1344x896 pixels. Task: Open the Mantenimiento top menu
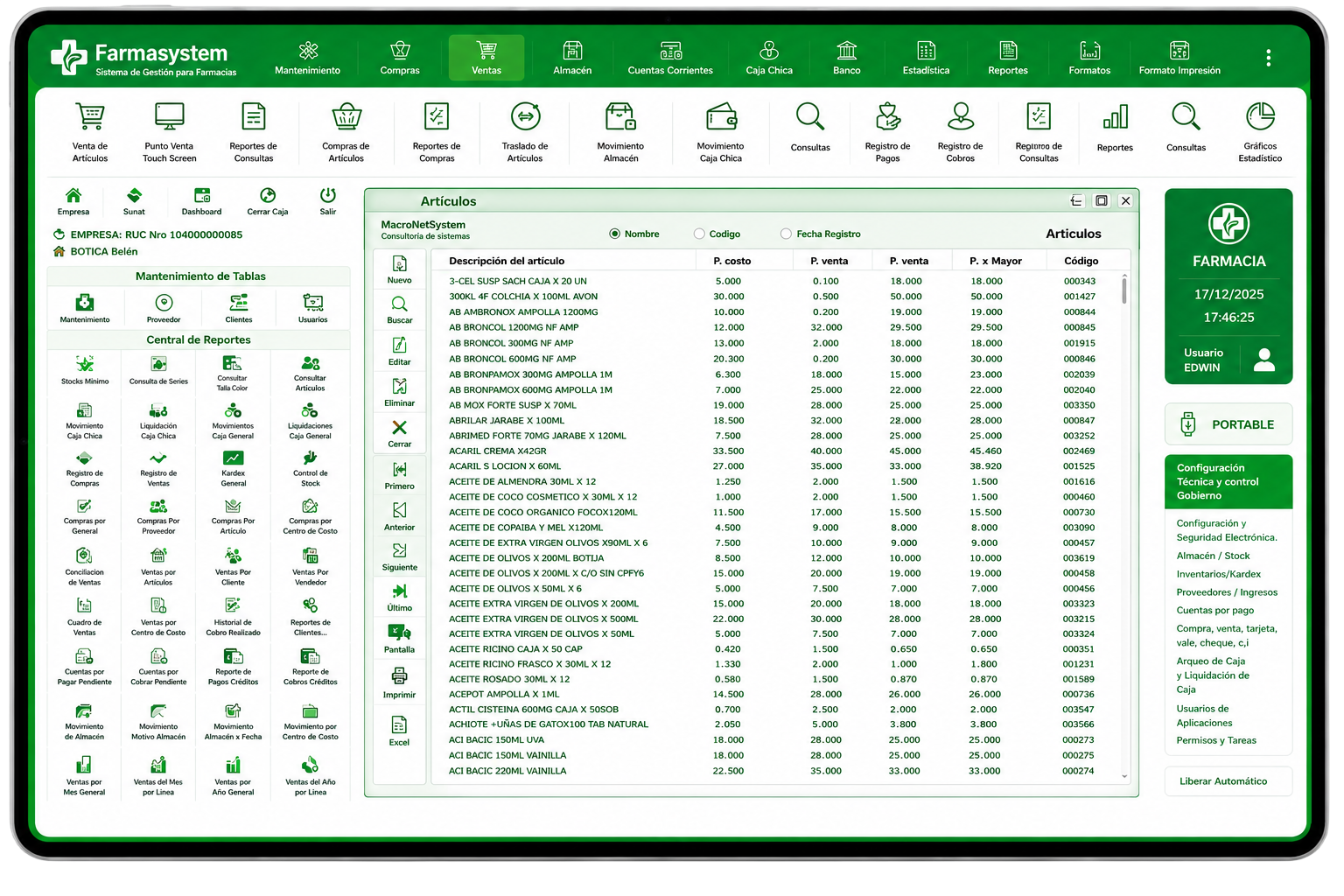[308, 58]
